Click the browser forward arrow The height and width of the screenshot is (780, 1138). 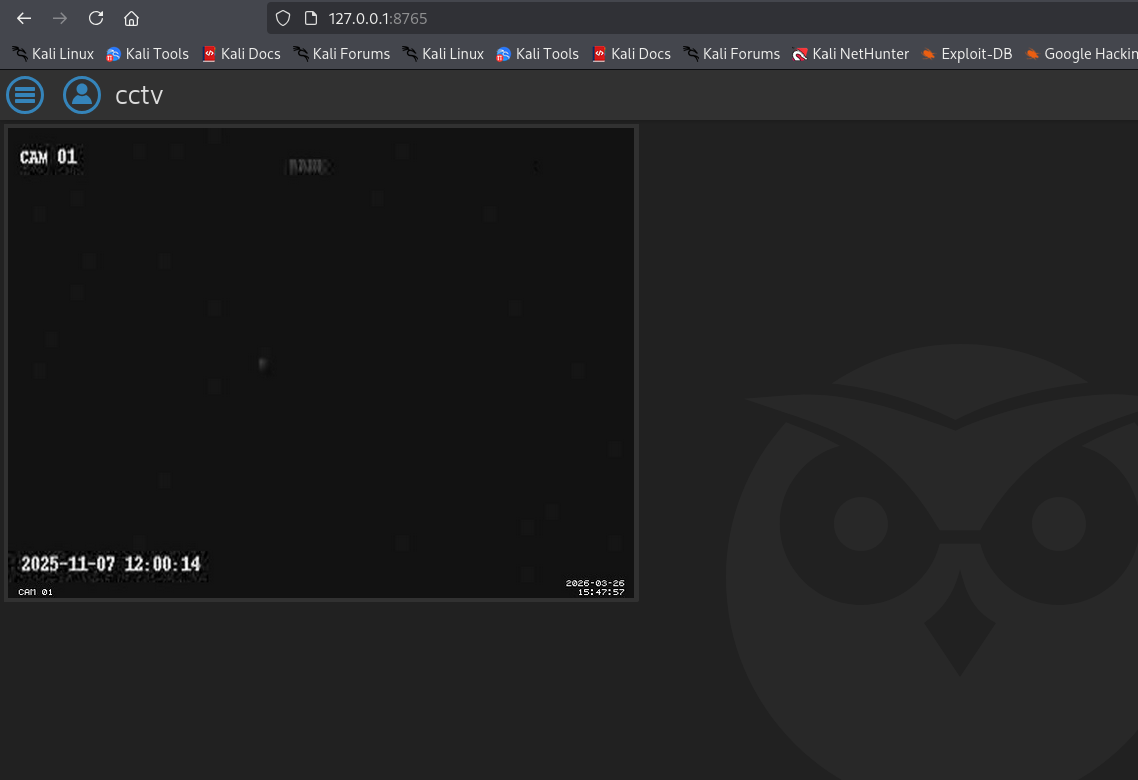click(x=60, y=18)
